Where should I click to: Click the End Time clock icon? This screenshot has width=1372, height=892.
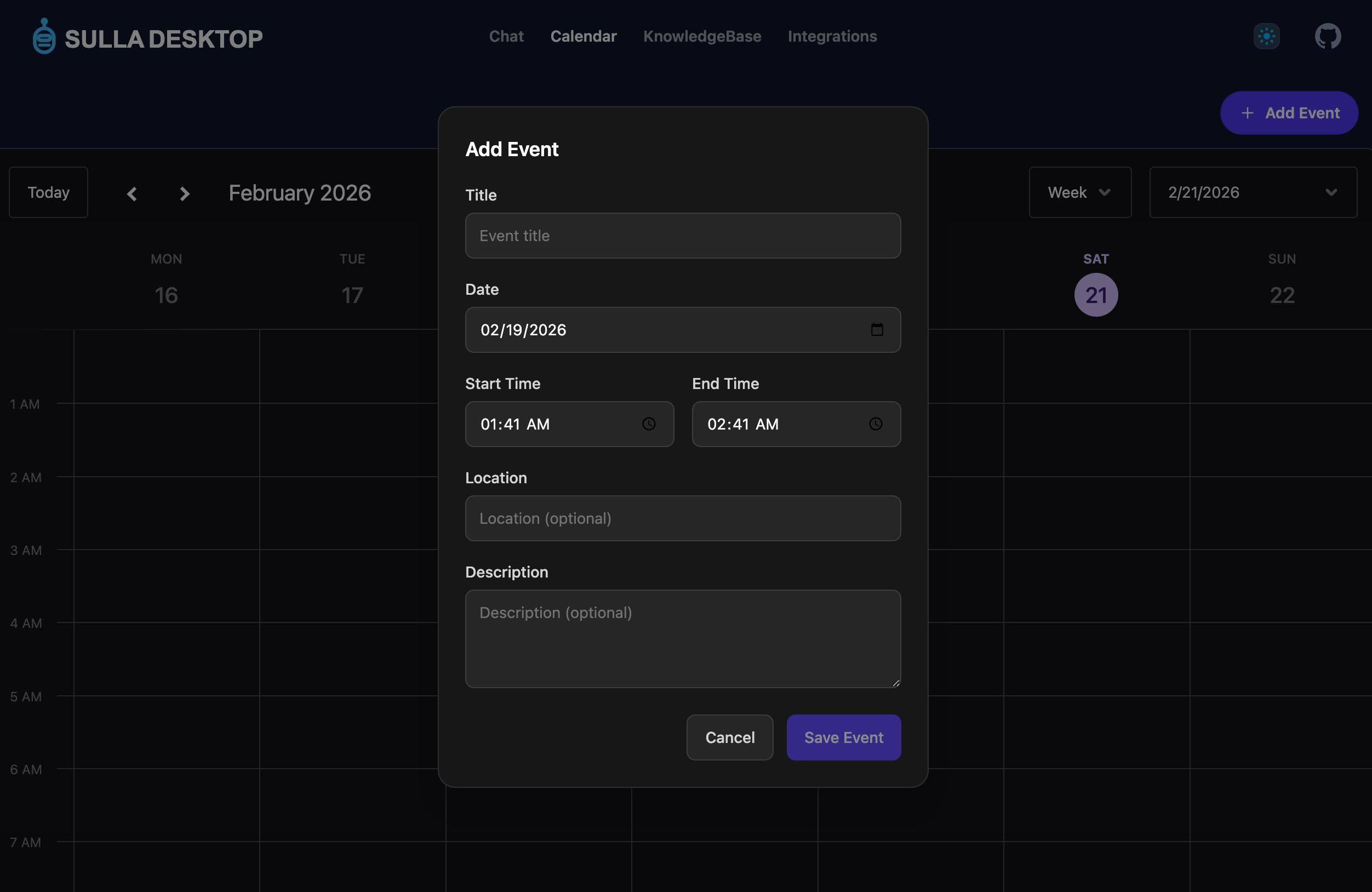coord(876,425)
